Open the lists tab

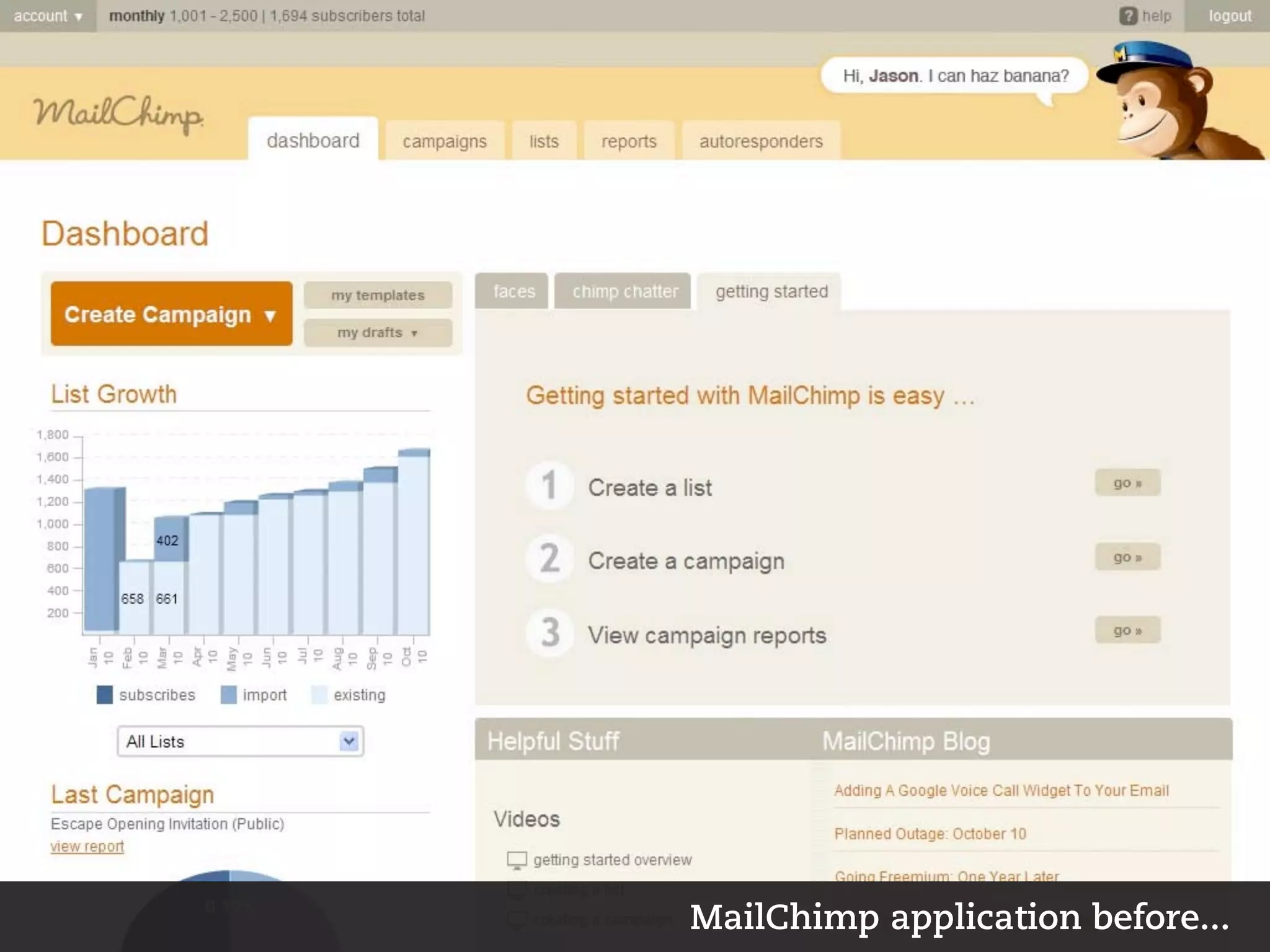544,141
